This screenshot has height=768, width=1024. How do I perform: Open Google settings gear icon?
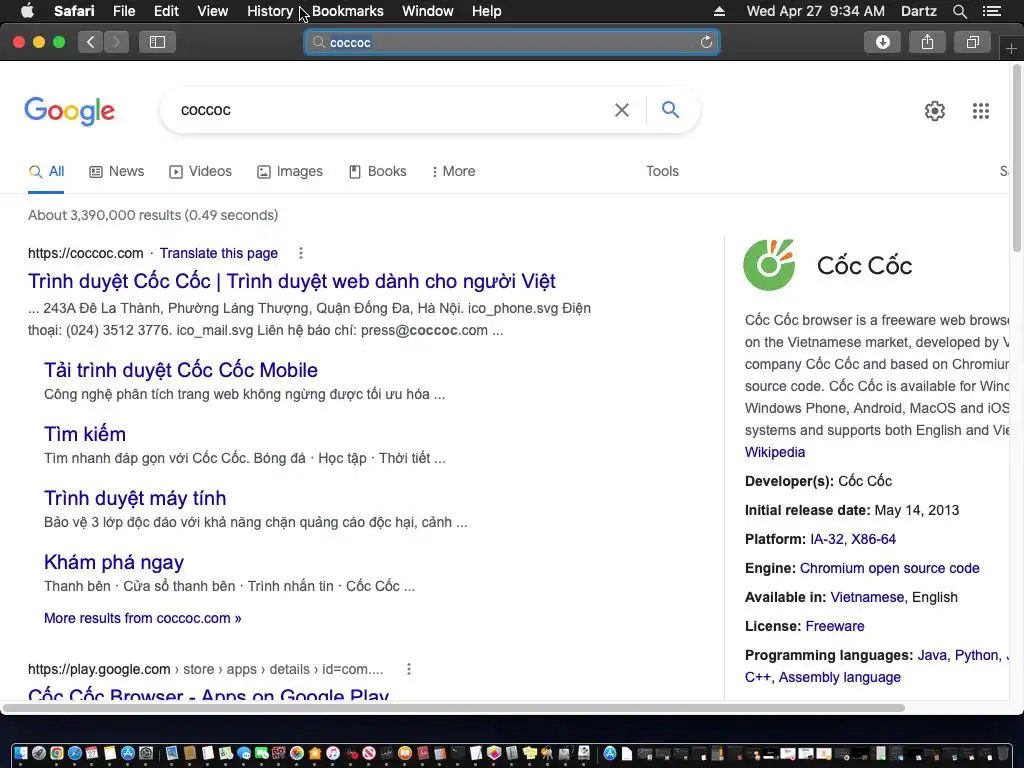click(935, 111)
